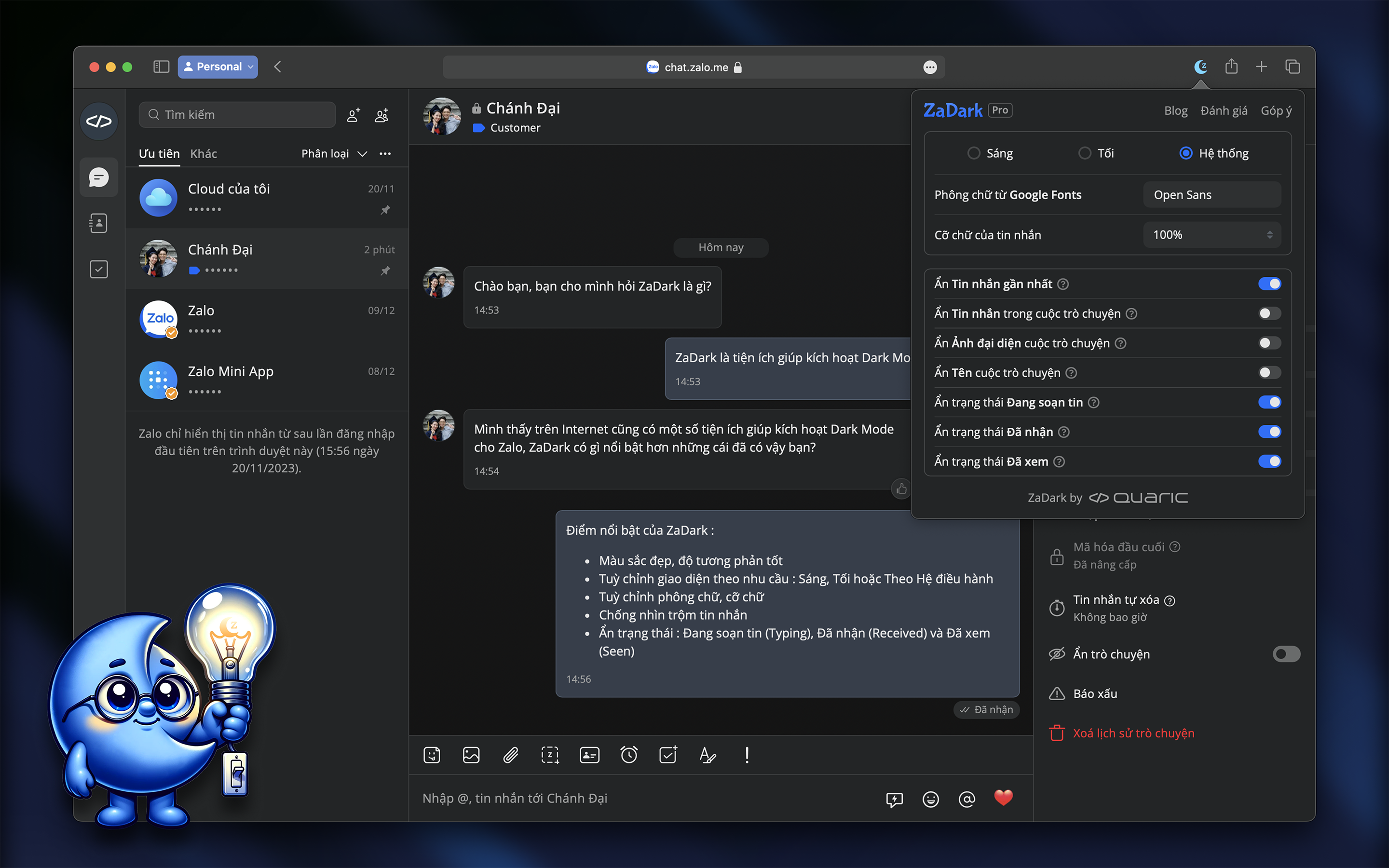The width and height of the screenshot is (1389, 868).
Task: Switch to the Ưu tiên tab
Action: pyautogui.click(x=159, y=153)
